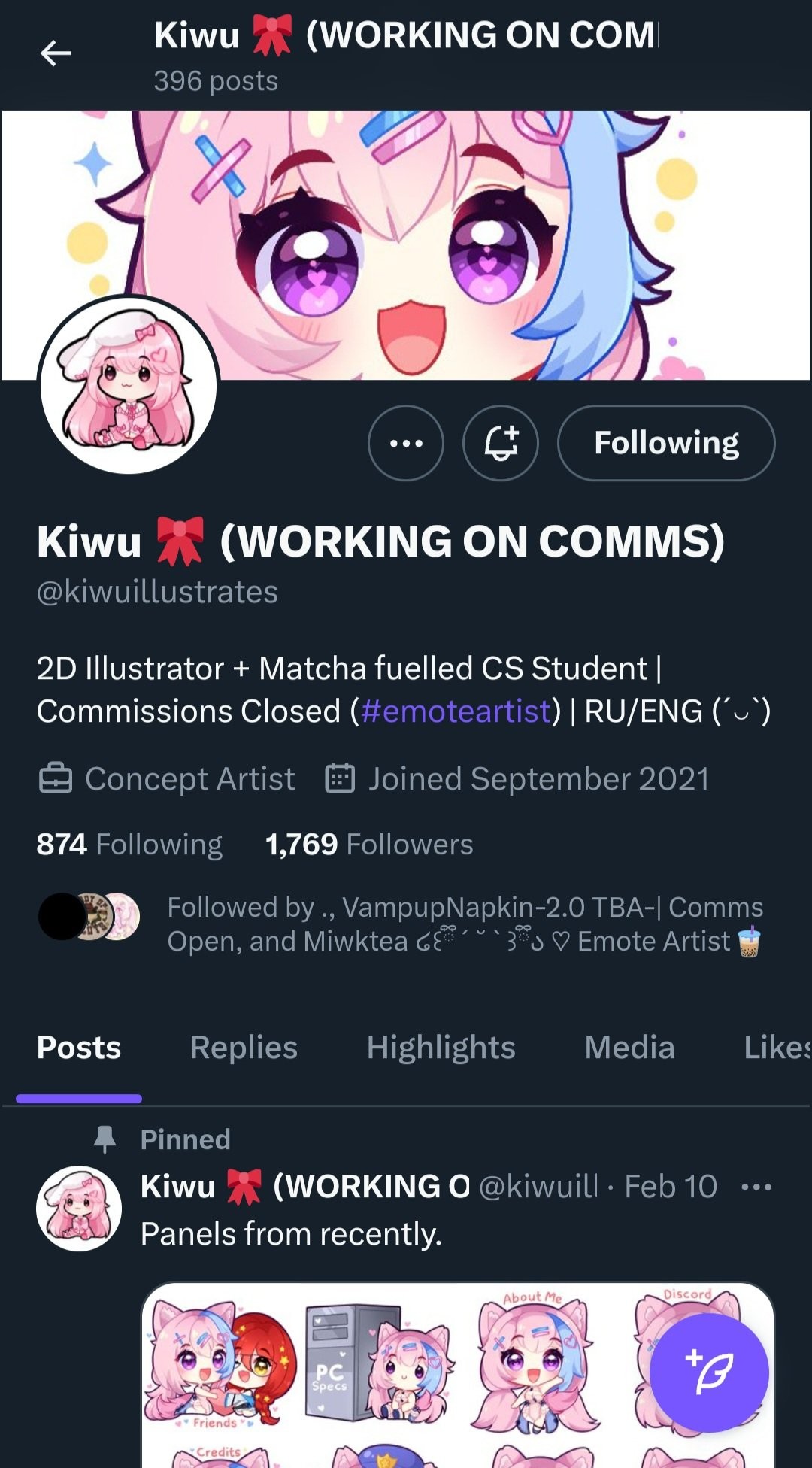Tap the briefcase Concept Artist icon
This screenshot has width=812, height=1468.
tap(56, 779)
